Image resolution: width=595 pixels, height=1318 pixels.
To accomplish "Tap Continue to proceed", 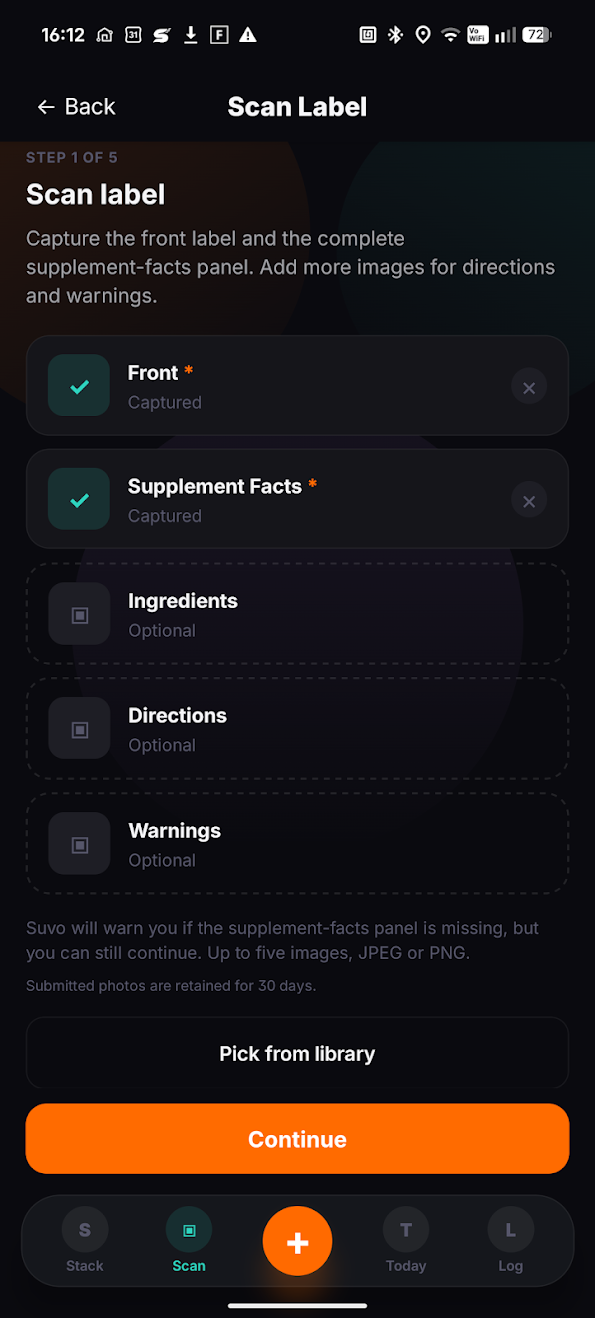I will click(297, 1139).
